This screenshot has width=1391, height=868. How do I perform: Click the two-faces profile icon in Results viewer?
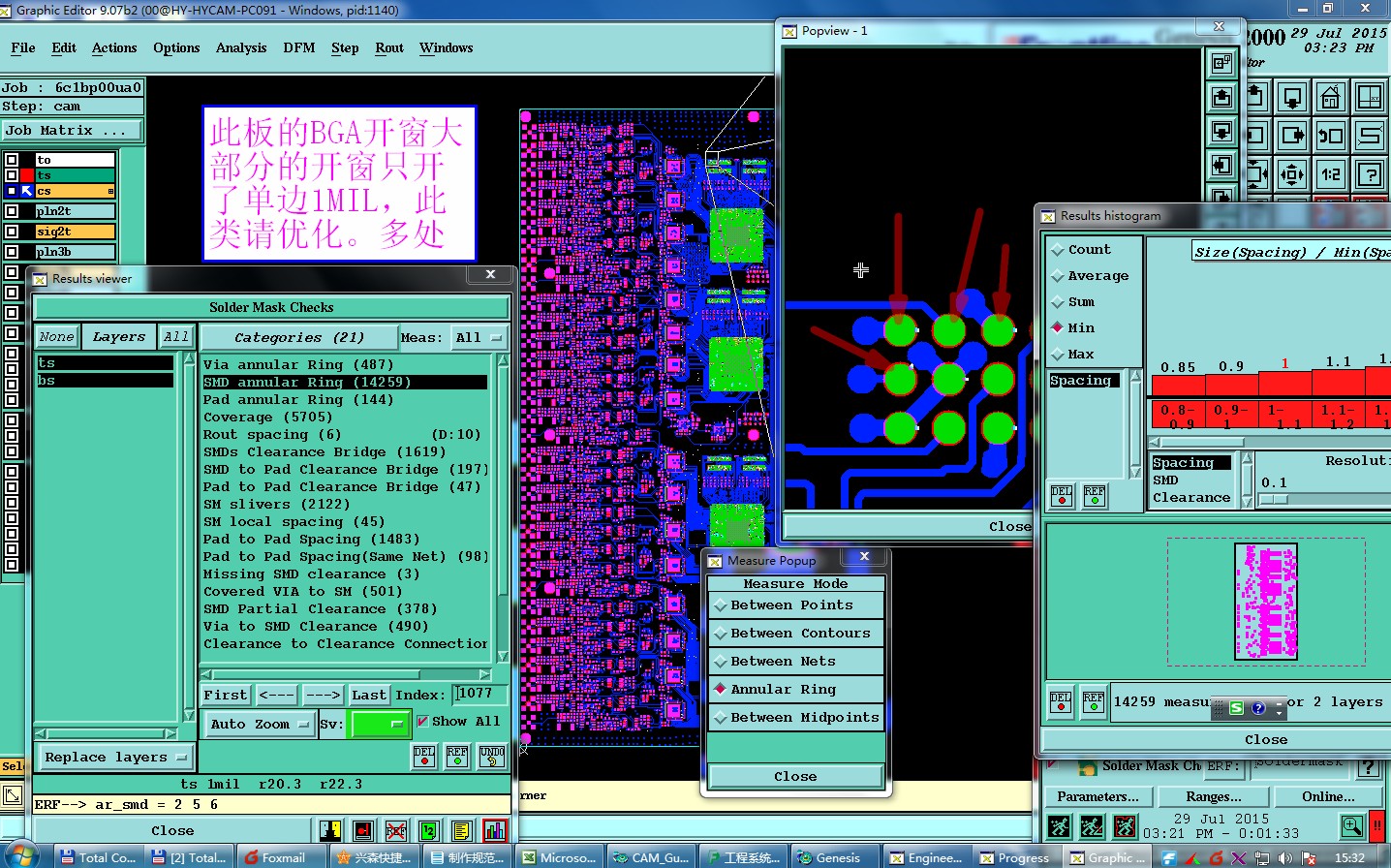click(x=330, y=830)
